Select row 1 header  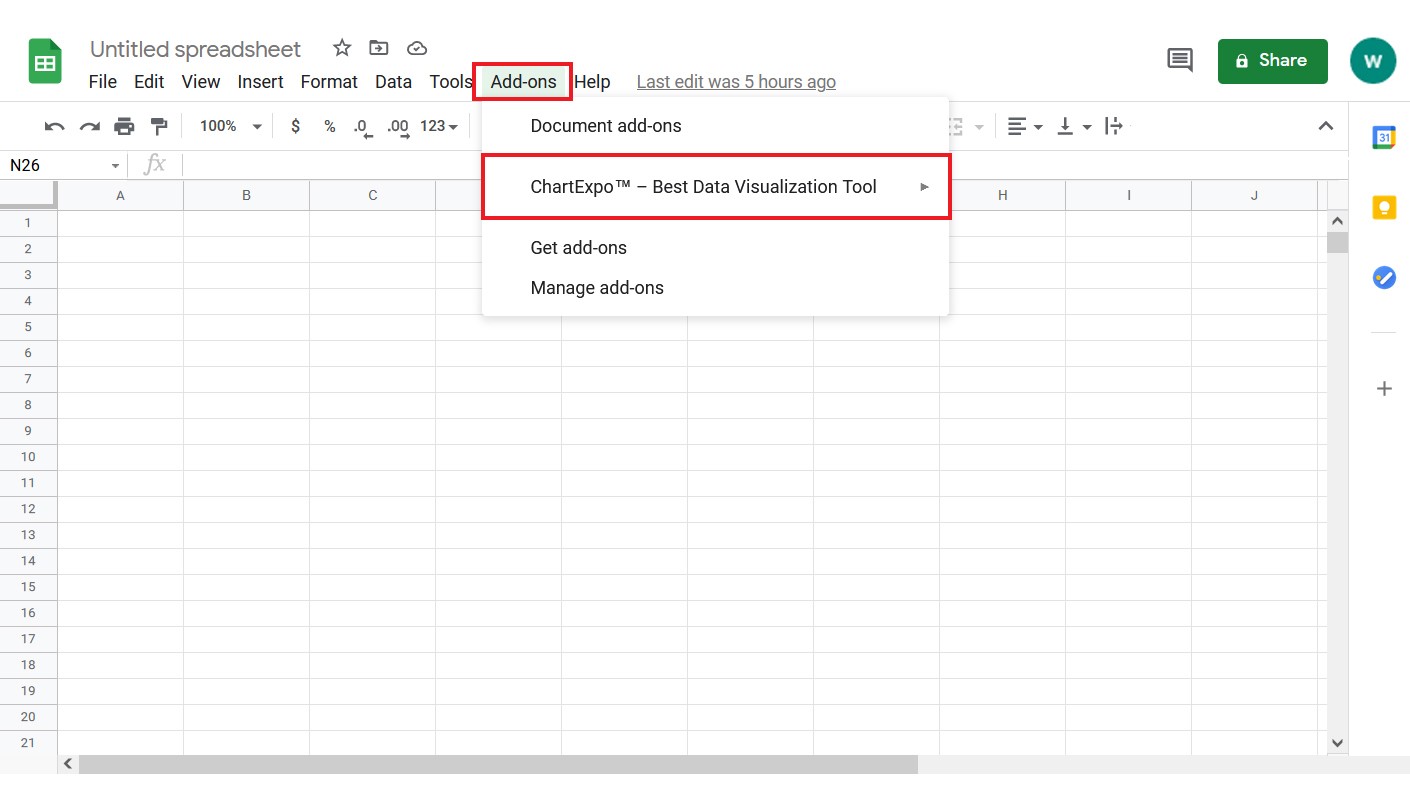coord(28,223)
